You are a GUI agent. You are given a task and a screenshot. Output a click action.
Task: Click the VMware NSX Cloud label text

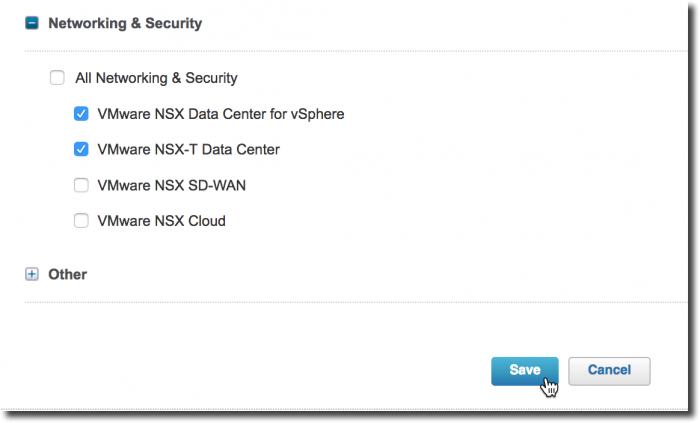(x=161, y=221)
